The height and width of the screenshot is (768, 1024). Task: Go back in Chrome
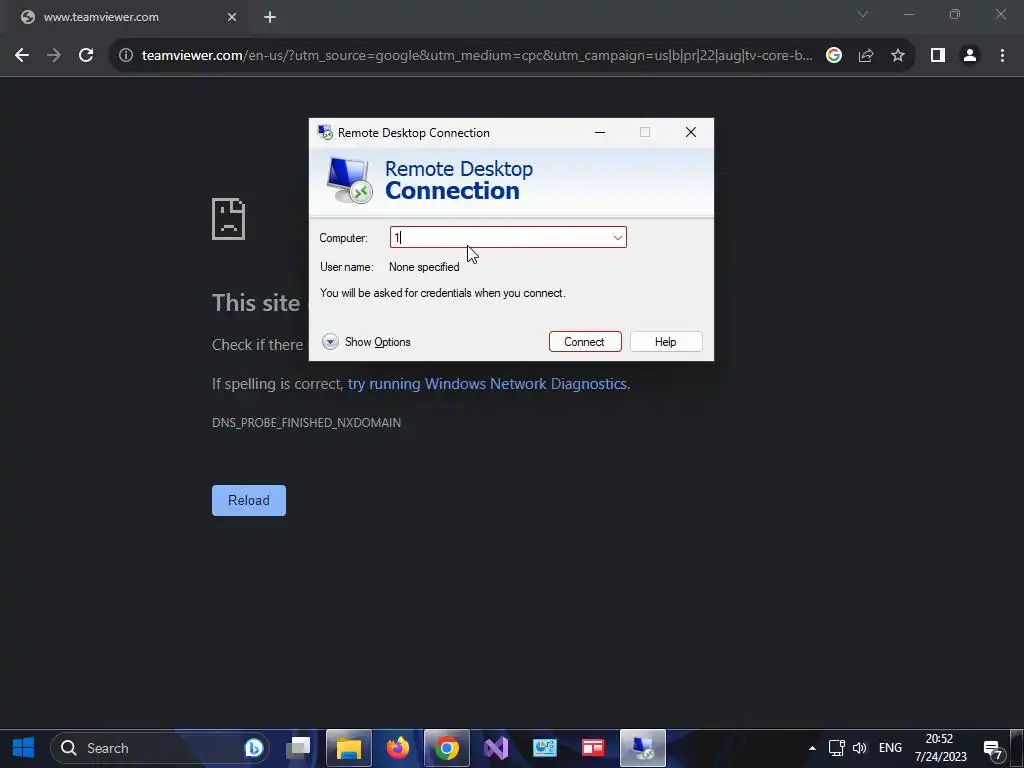22,56
